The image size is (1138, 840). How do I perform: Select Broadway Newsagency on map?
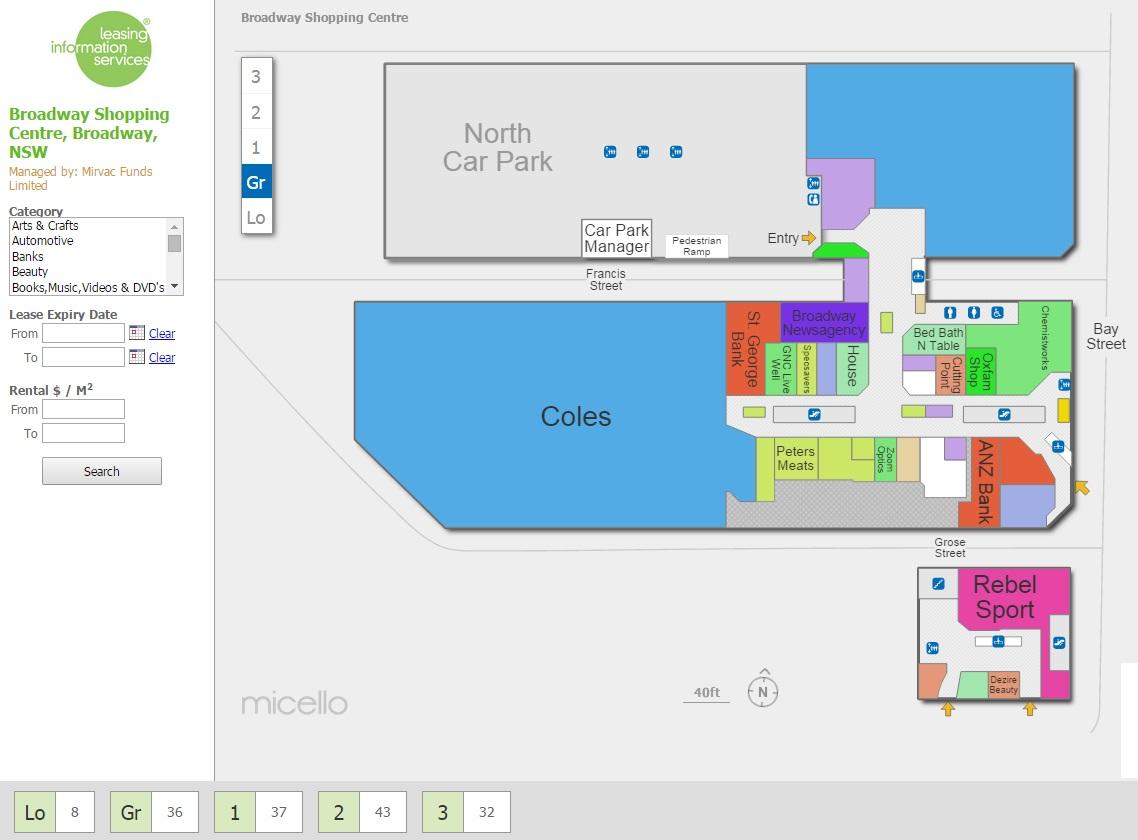tap(824, 322)
